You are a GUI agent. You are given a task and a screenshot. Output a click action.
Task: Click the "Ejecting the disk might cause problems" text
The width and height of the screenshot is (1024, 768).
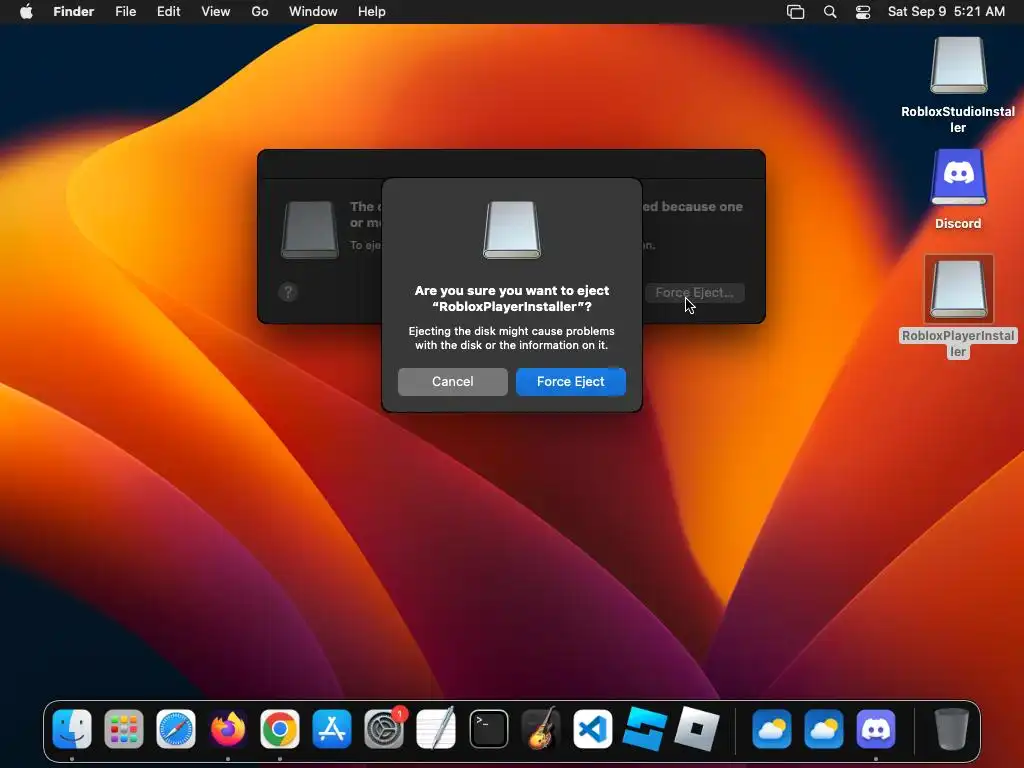(x=512, y=338)
